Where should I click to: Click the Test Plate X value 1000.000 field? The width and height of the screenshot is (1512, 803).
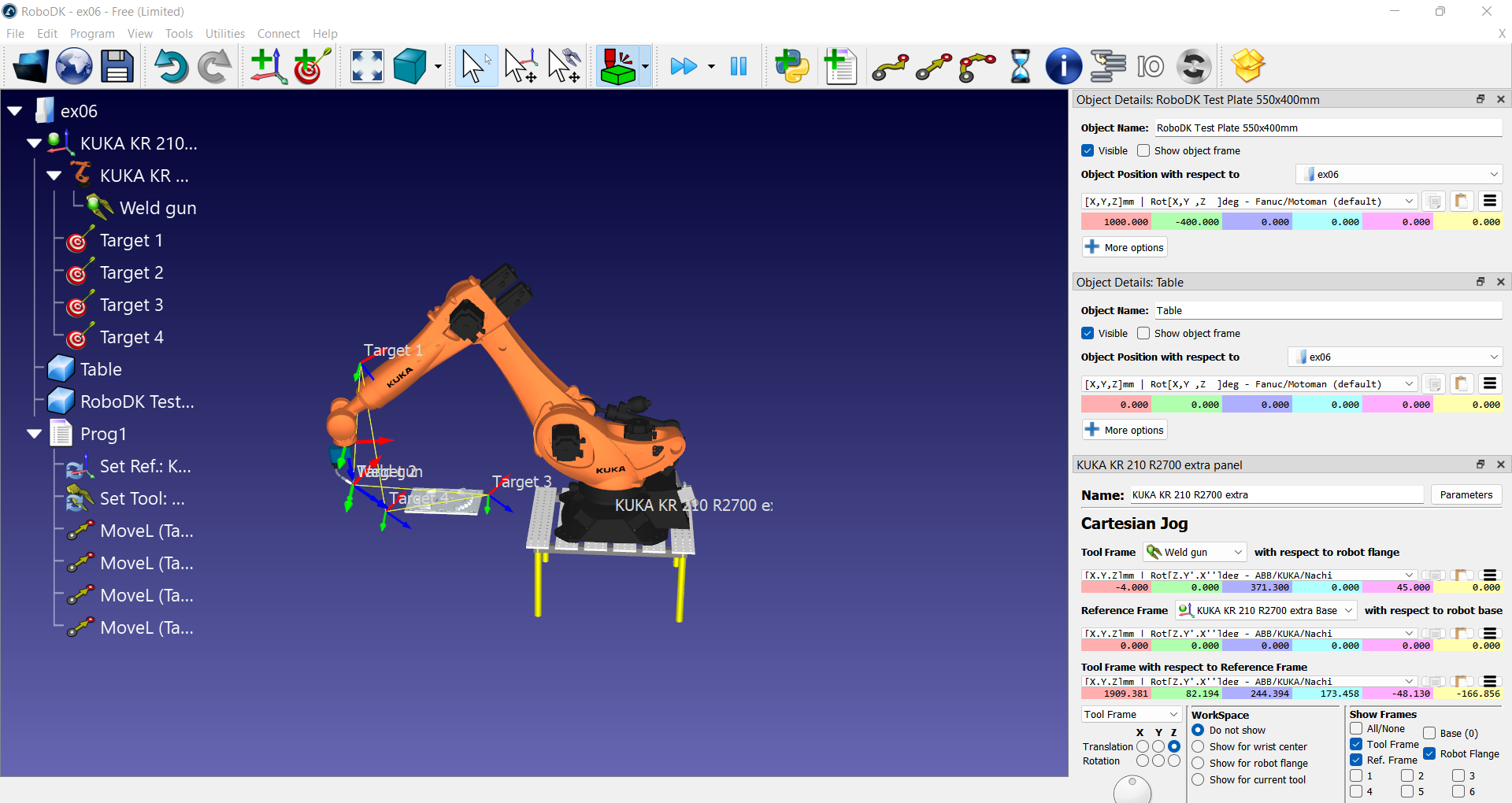pyautogui.click(x=1116, y=222)
